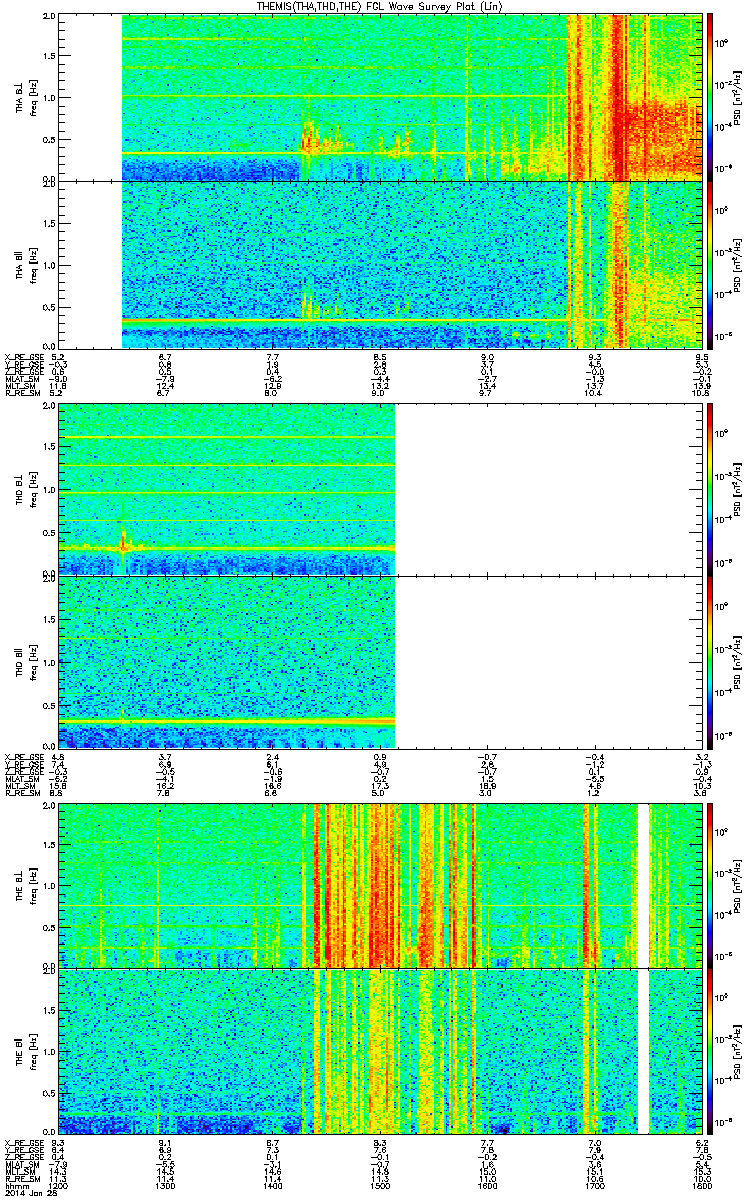Click the 'THA Bll' y-axis label
Image resolution: width=750 pixels, height=1200 pixels.
20,264
